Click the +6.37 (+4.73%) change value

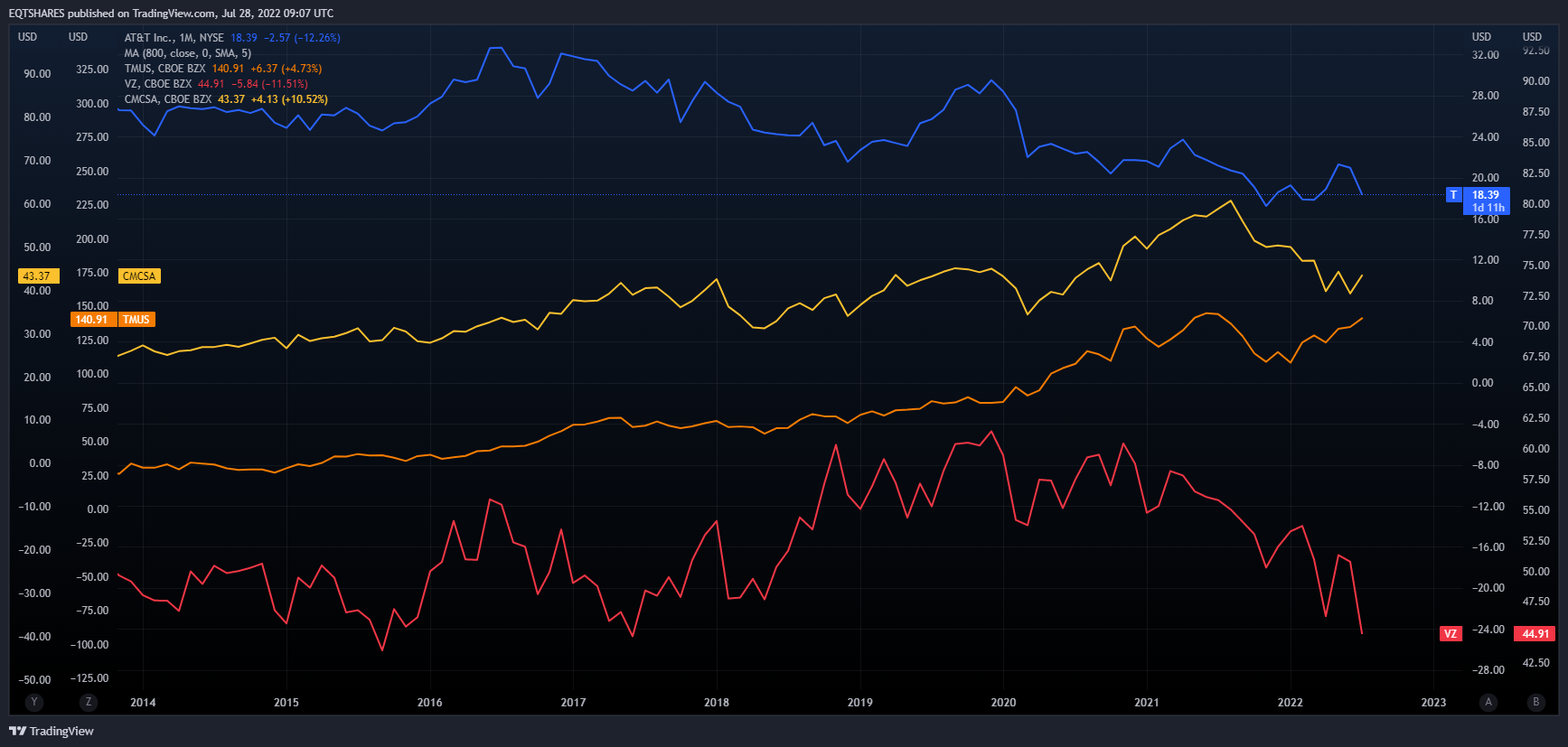coord(286,69)
